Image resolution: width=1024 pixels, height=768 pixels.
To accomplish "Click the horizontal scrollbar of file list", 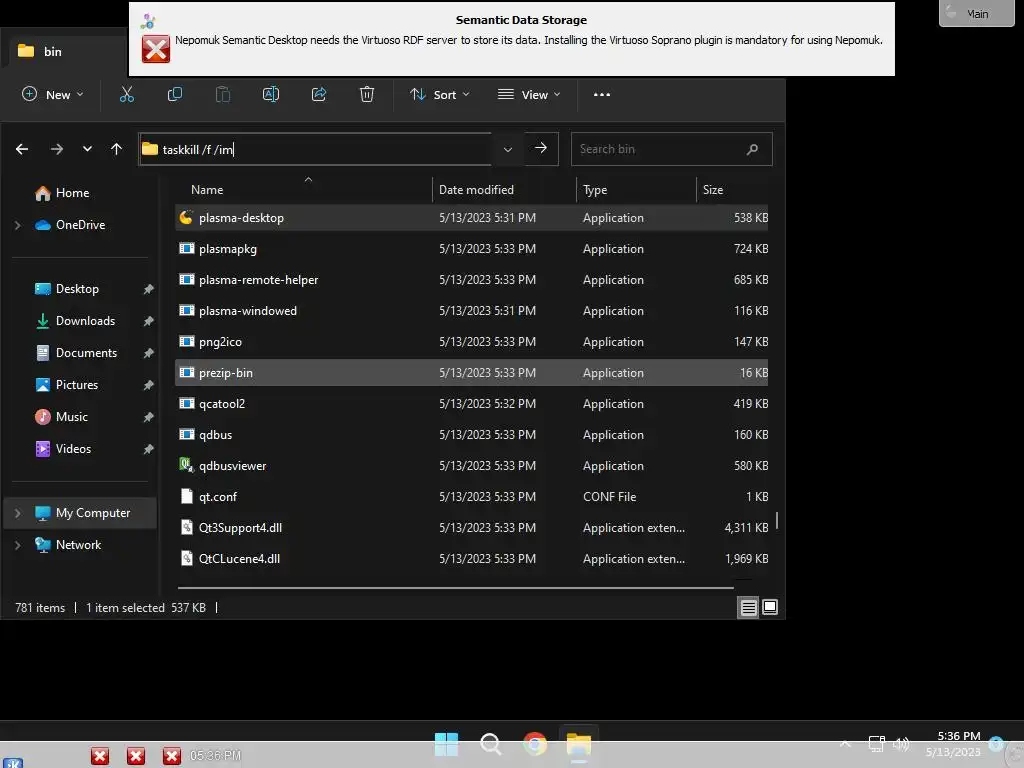I will (x=455, y=588).
